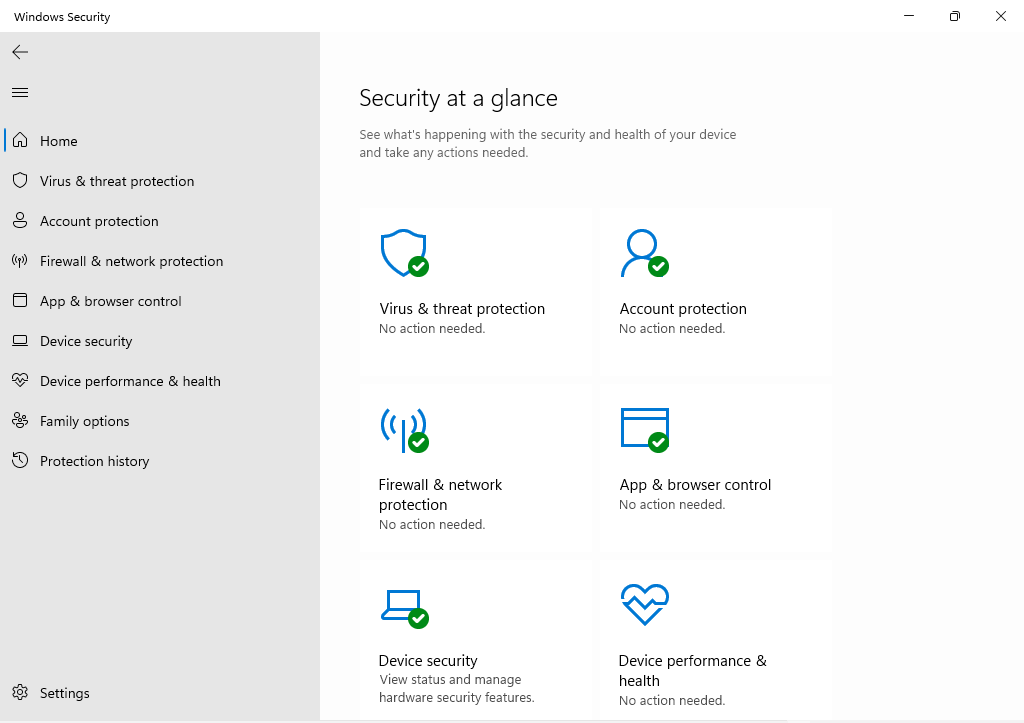This screenshot has height=723, width=1024.
Task: Click the Protection history clock icon
Action: 20,460
